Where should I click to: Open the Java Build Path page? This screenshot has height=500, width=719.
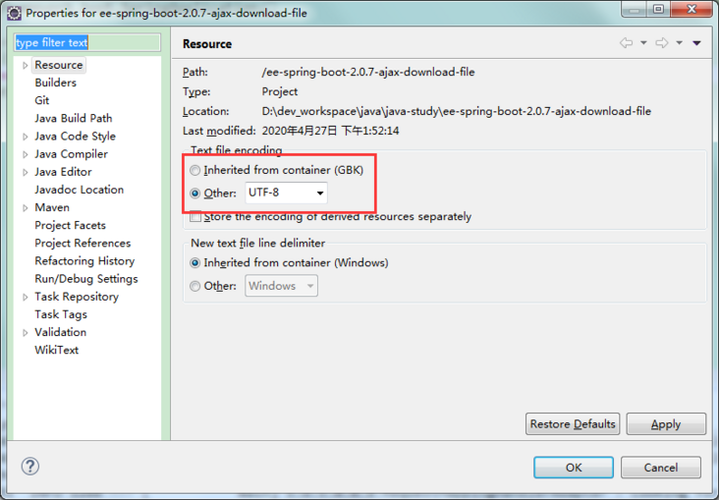click(x=73, y=118)
